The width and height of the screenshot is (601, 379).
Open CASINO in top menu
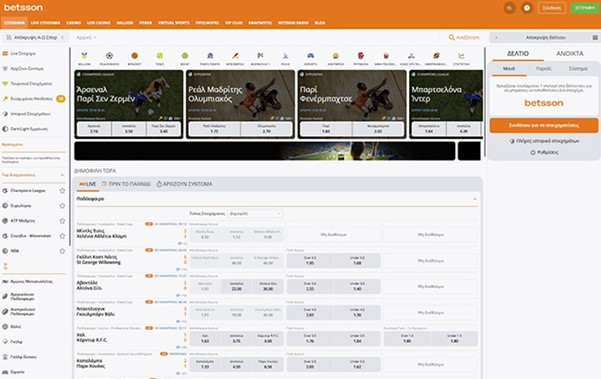point(74,23)
